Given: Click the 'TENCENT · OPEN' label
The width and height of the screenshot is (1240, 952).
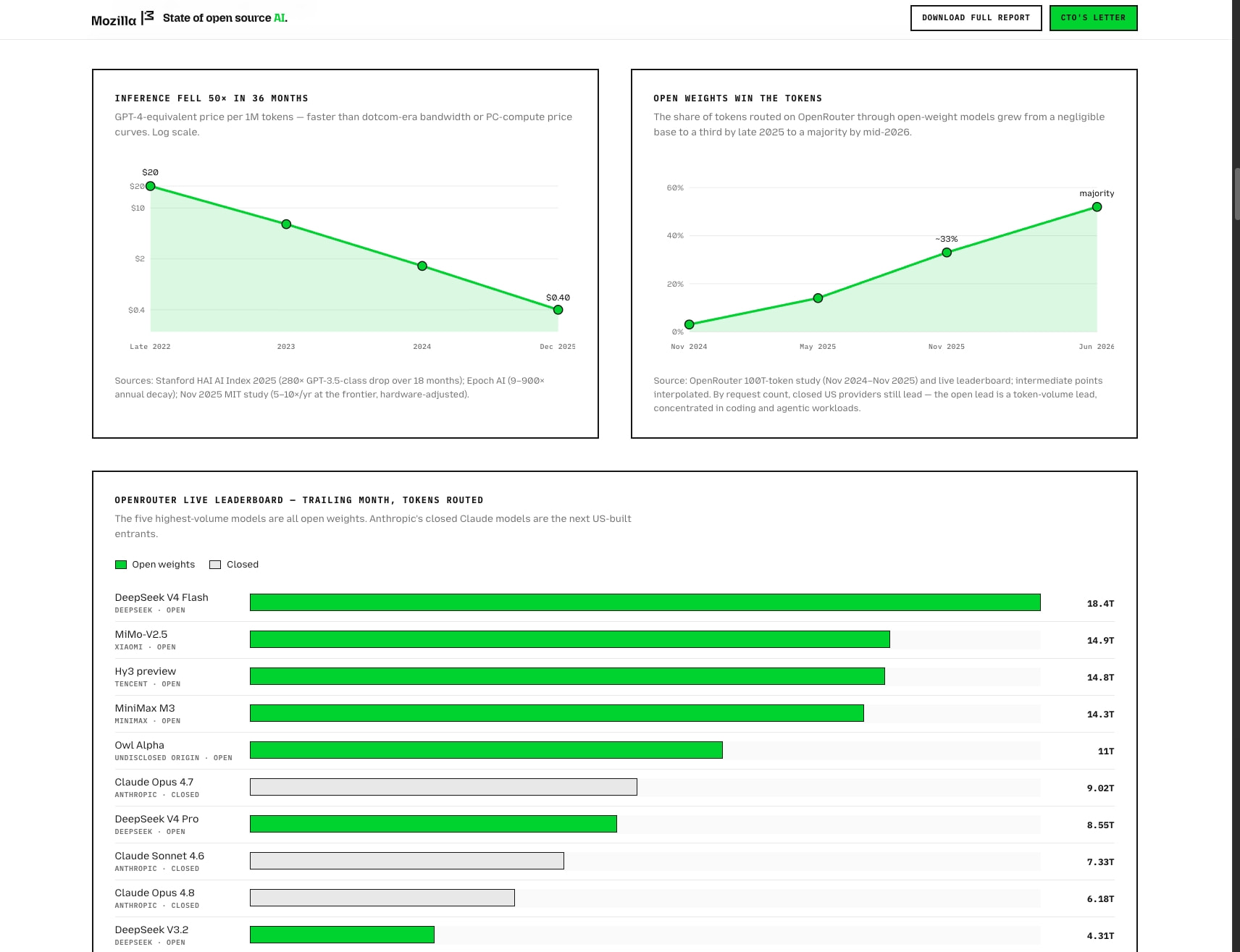Looking at the screenshot, I should pos(148,684).
